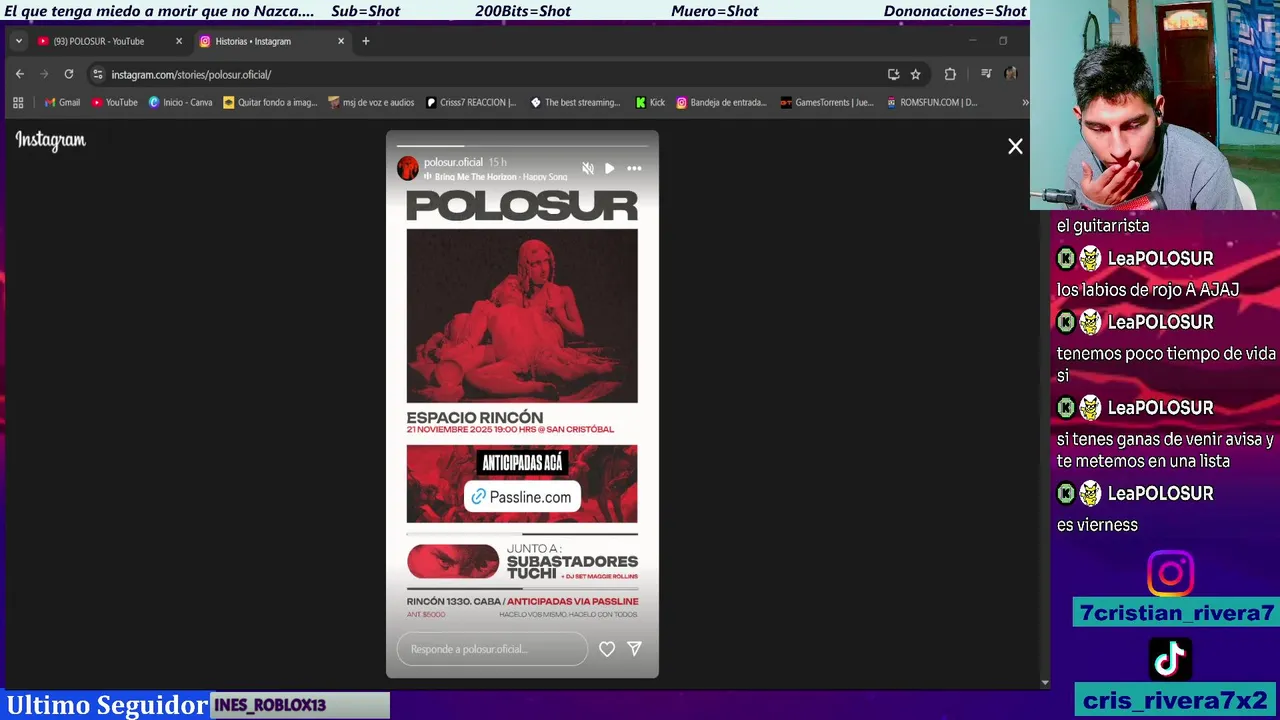Image resolution: width=1280 pixels, height=720 pixels.
Task: Open the YouTube bookmark
Action: tap(114, 102)
